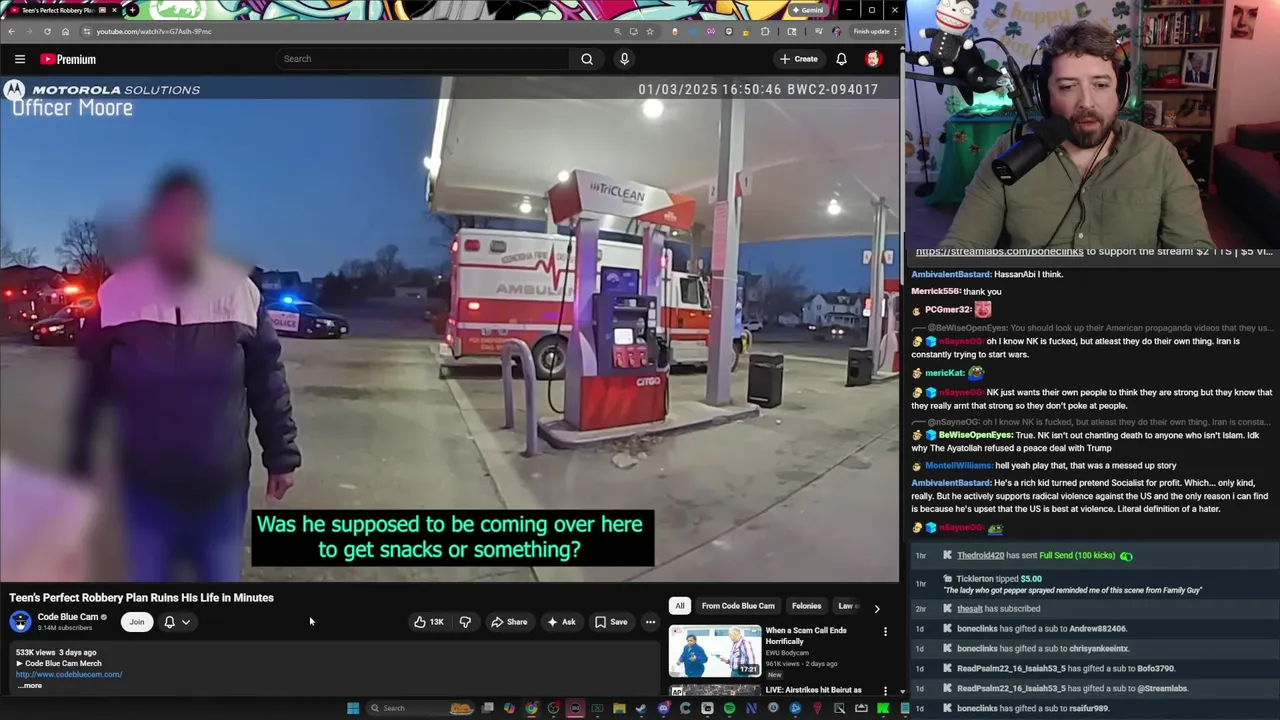Open Chrome from the taskbar
Viewport: 1280px width, 720px height.
pyautogui.click(x=531, y=708)
